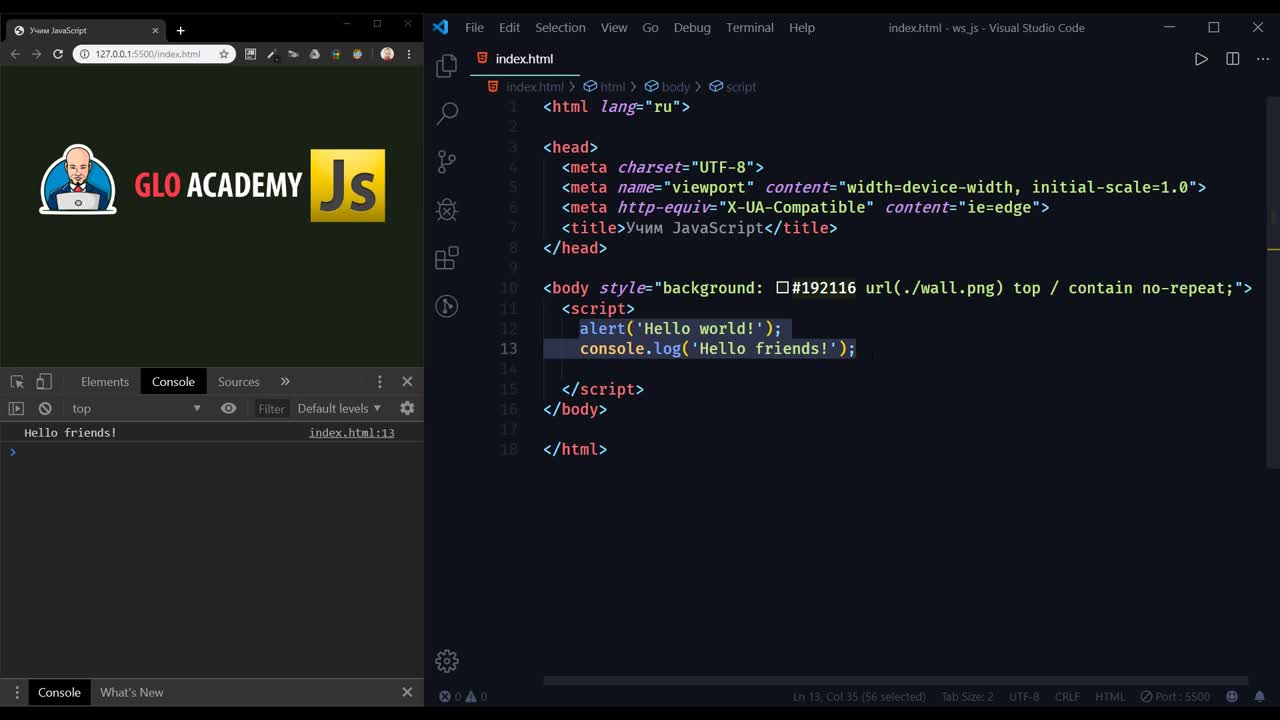The height and width of the screenshot is (720, 1280).
Task: Select the index.html breadcrumb segment
Action: [x=527, y=87]
